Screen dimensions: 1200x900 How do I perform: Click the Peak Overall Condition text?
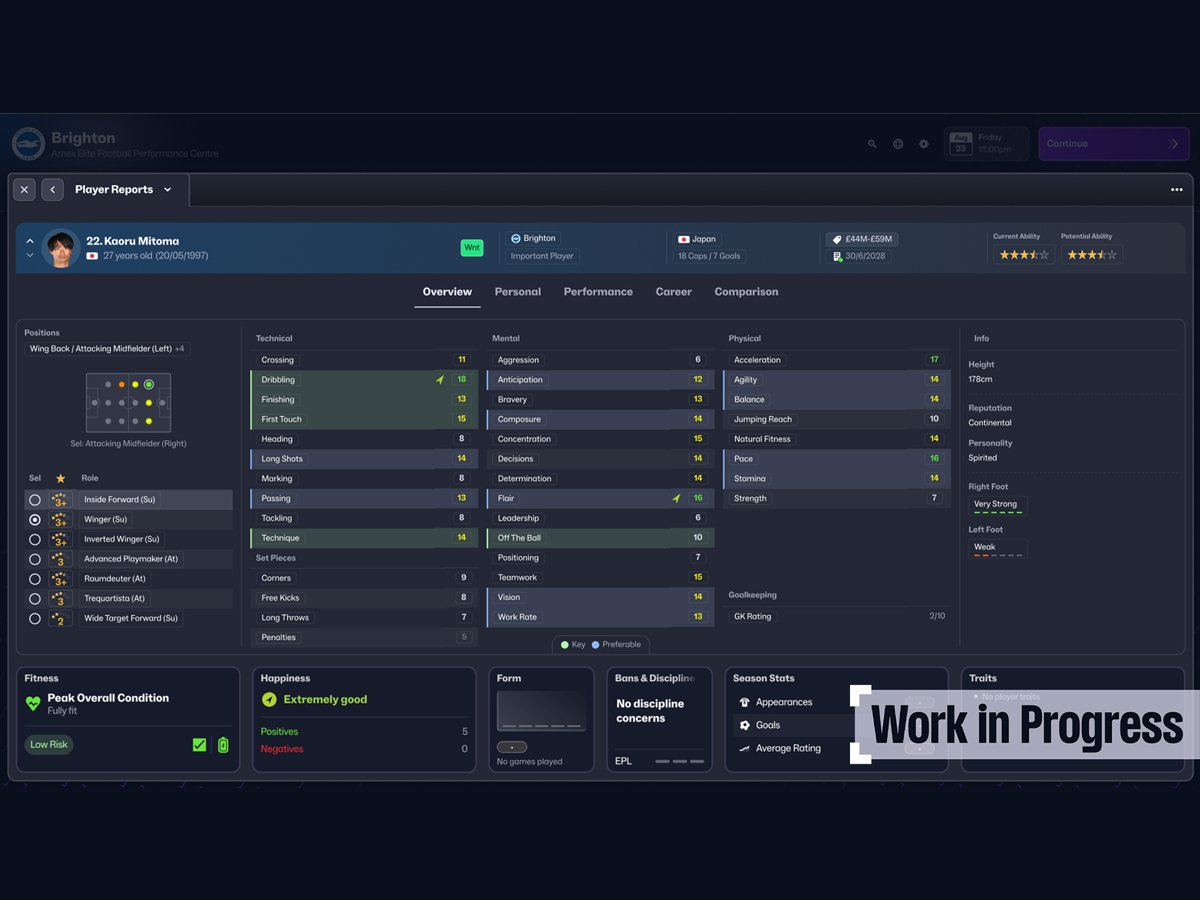(x=108, y=698)
